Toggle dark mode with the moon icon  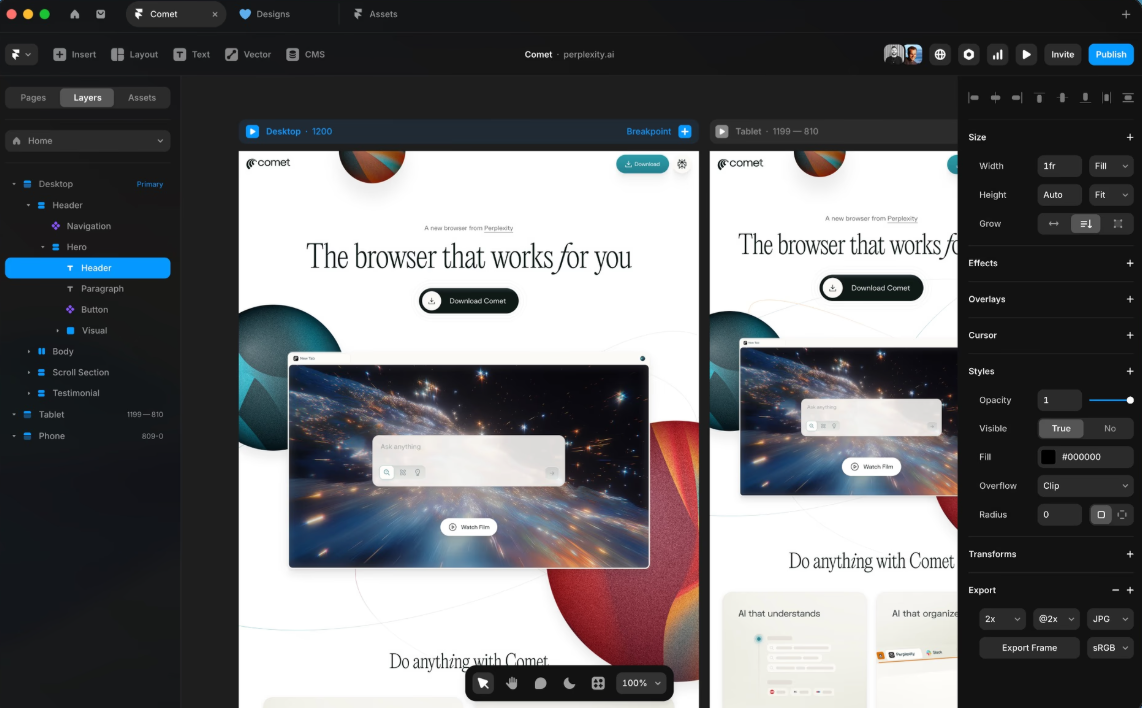569,683
